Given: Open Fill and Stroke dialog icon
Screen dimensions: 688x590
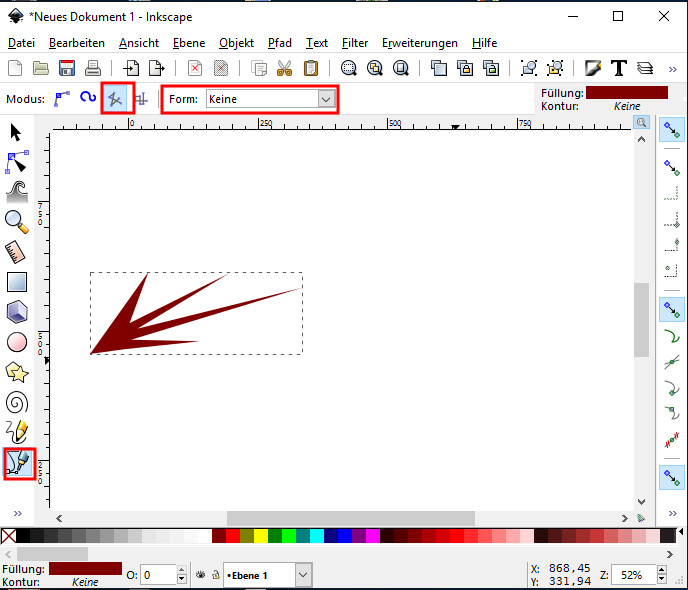Looking at the screenshot, I should [592, 68].
